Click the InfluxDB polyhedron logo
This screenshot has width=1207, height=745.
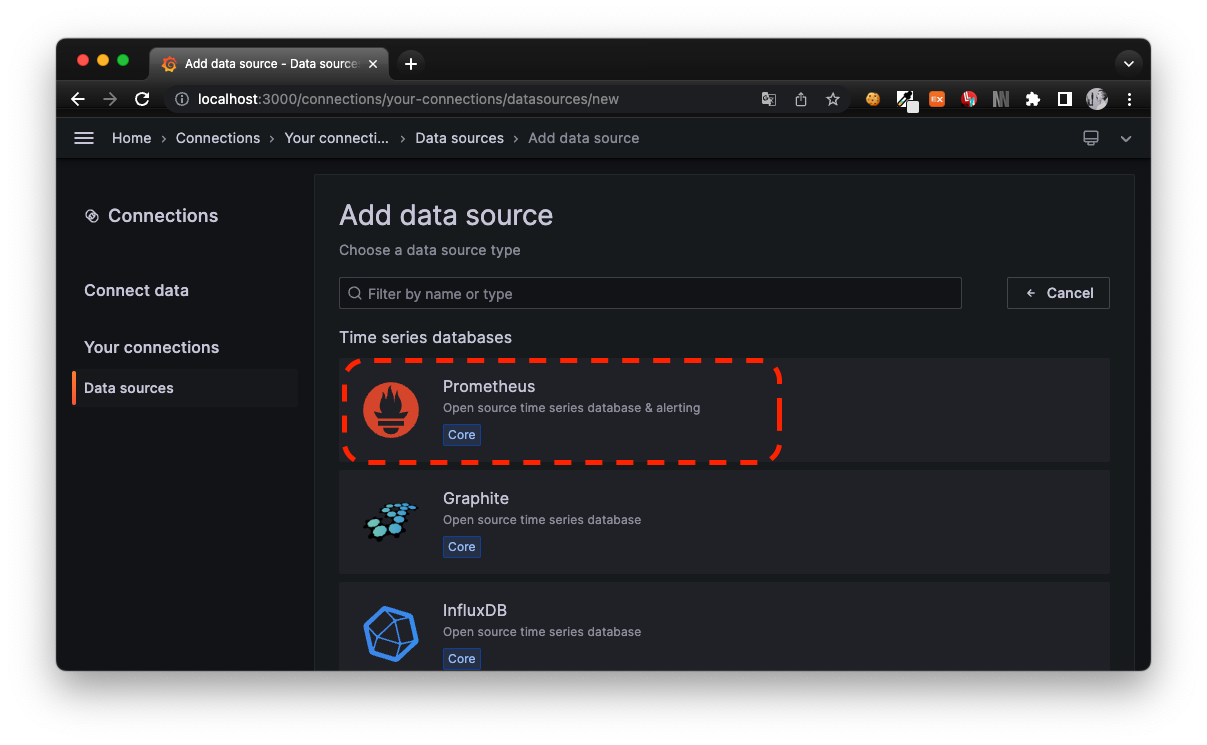[x=391, y=634]
